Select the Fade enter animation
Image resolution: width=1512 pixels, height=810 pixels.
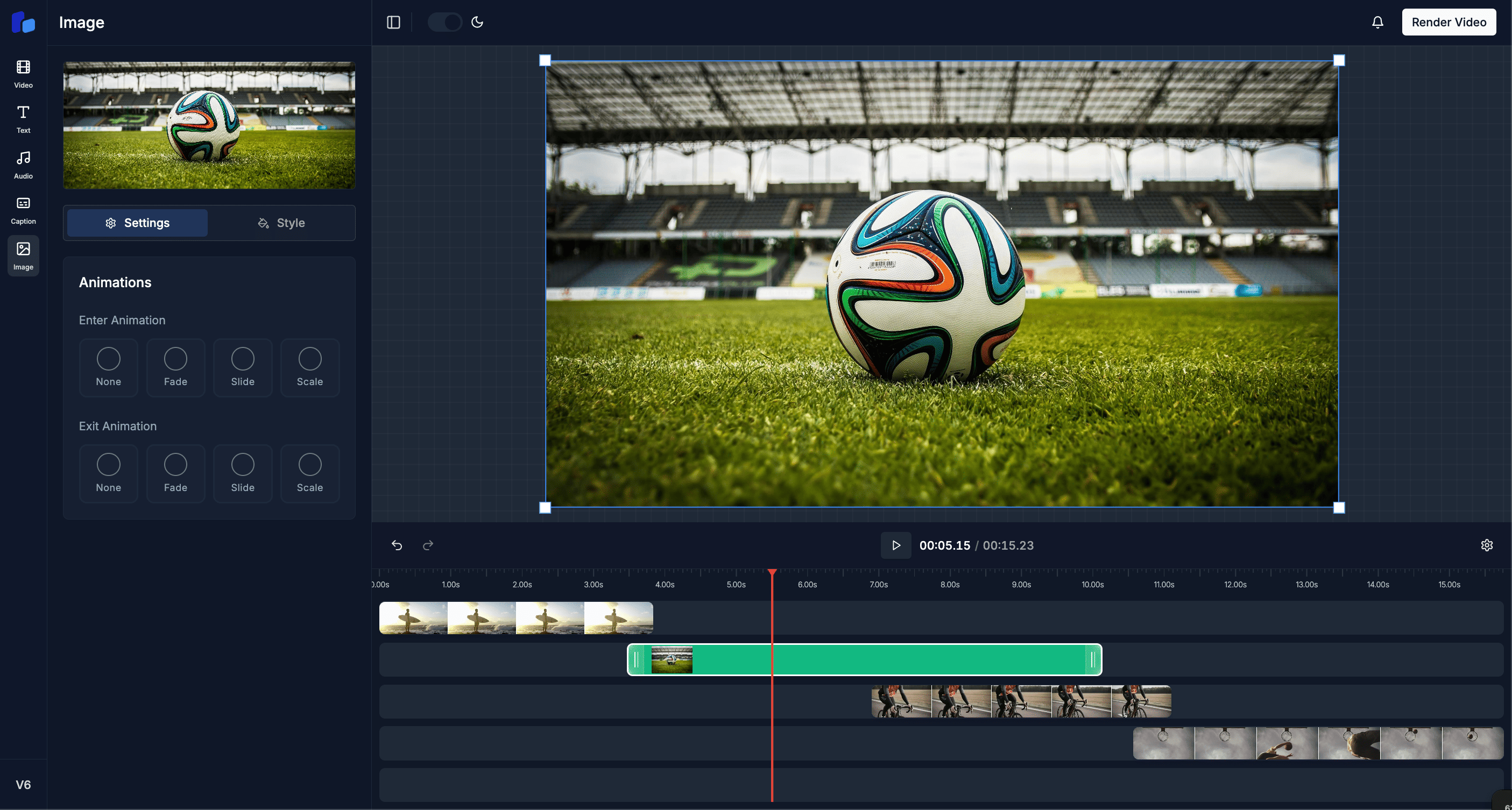(x=175, y=368)
